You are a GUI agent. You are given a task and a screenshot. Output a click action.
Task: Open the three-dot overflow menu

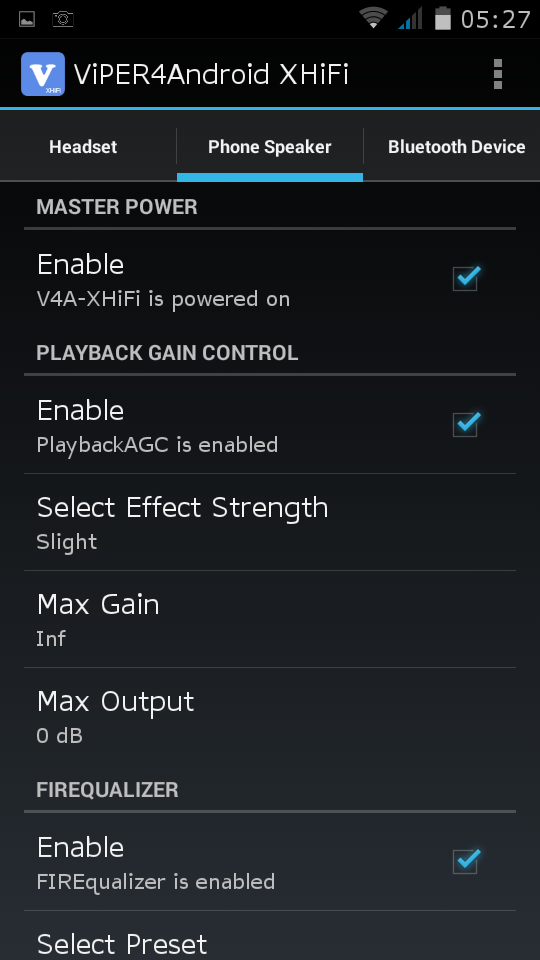498,74
